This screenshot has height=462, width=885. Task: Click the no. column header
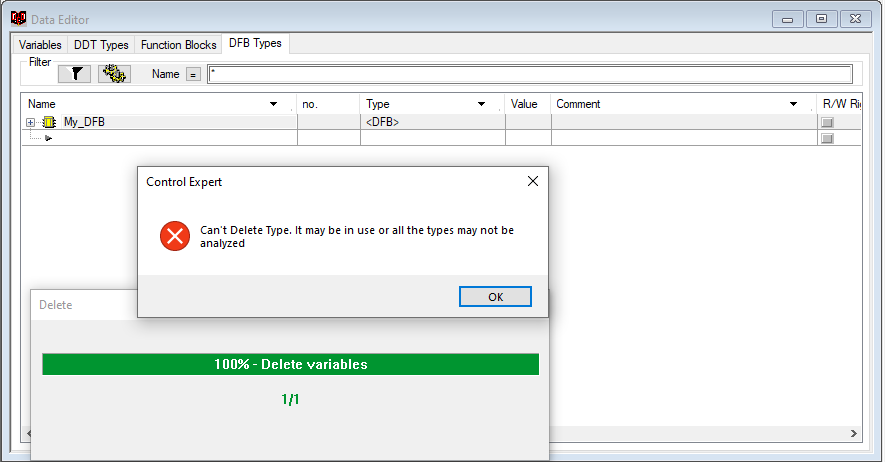pyautogui.click(x=328, y=104)
